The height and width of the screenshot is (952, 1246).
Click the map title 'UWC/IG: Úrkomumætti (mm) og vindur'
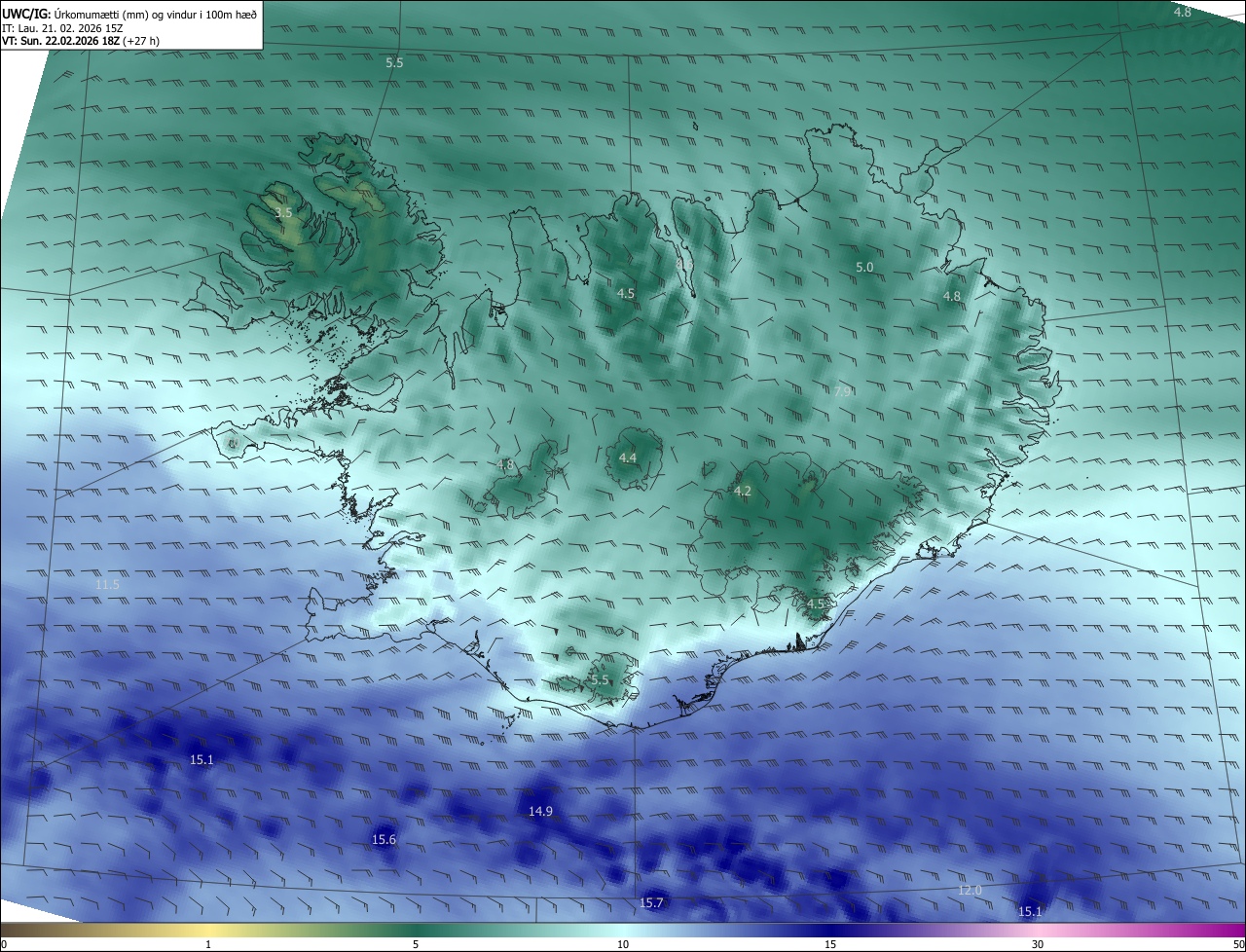[129, 13]
